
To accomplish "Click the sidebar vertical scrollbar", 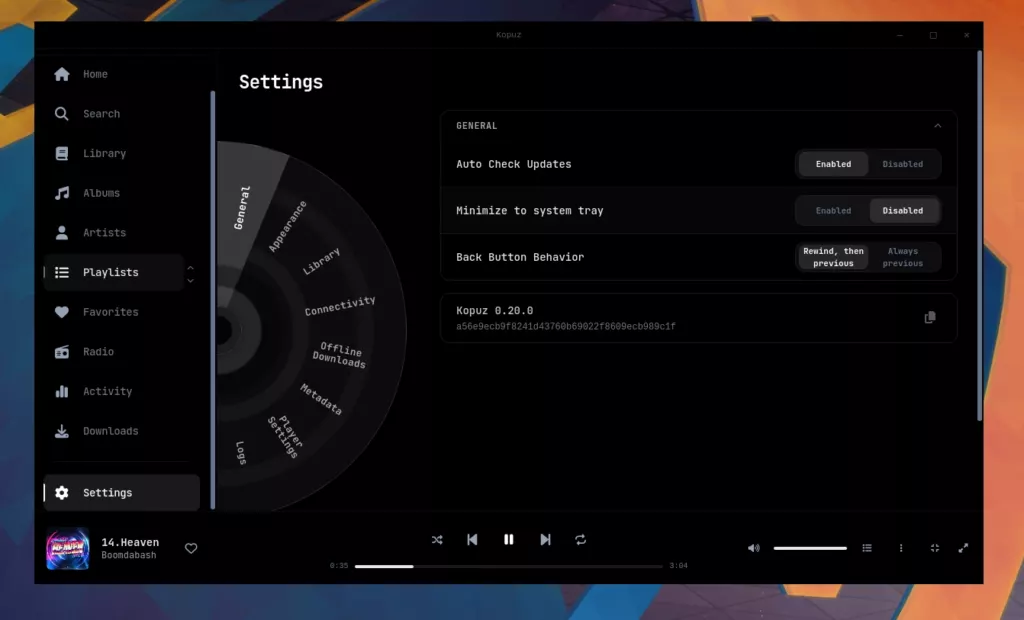I will pyautogui.click(x=213, y=300).
